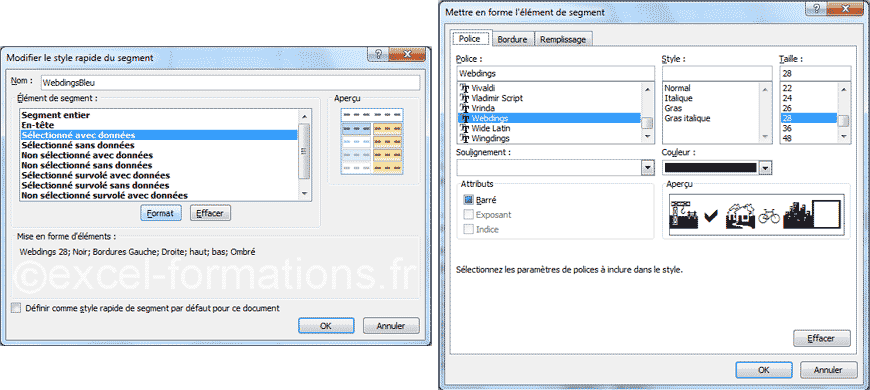
Task: Click scroll down arrow of Police font list
Action: [x=647, y=136]
